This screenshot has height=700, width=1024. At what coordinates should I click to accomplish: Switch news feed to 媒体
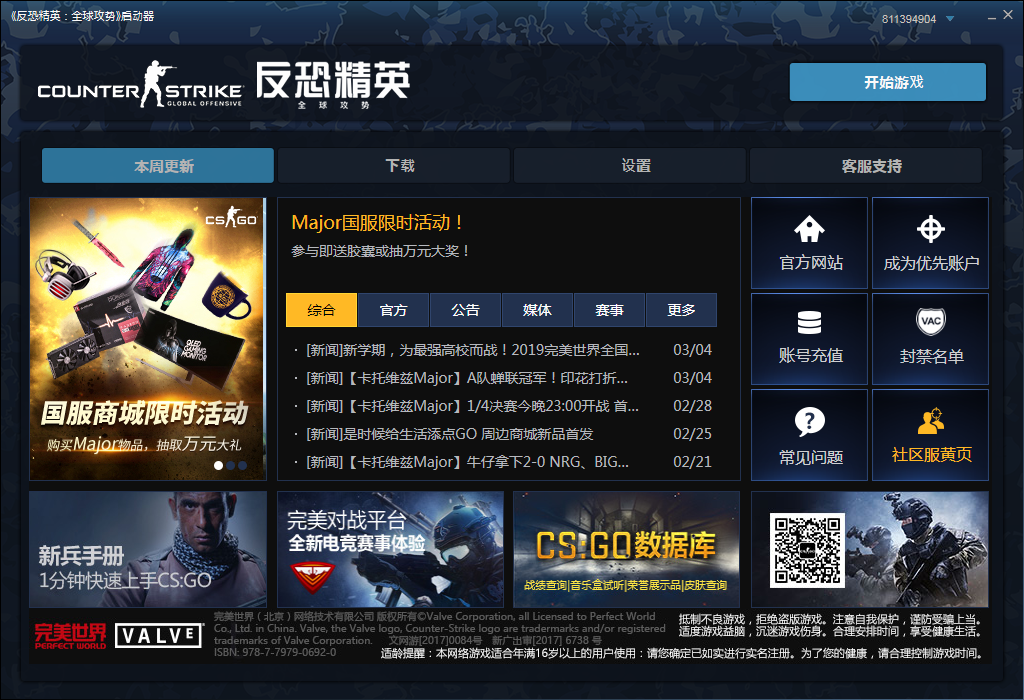[x=537, y=310]
